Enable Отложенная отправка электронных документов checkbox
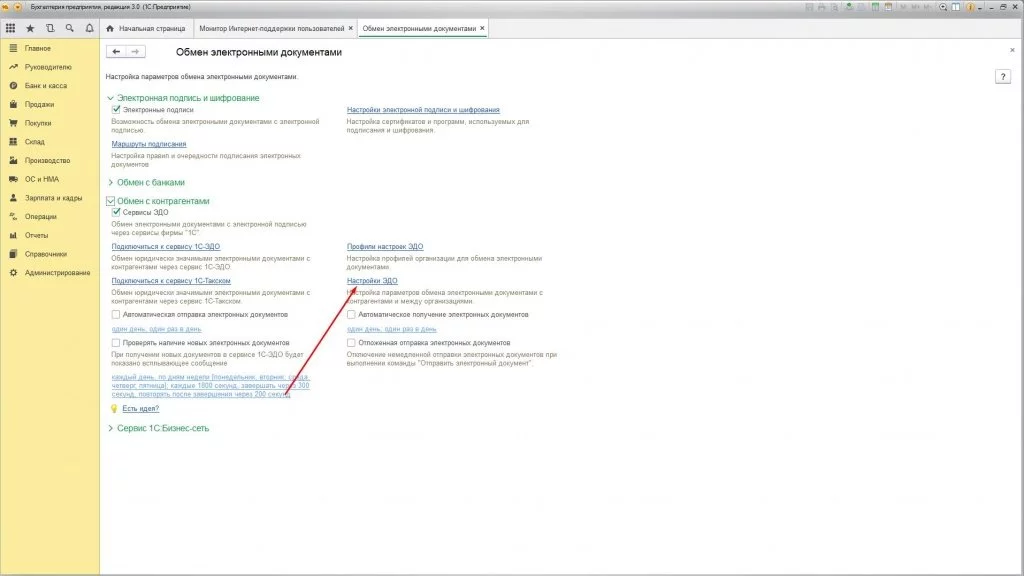 coord(351,342)
